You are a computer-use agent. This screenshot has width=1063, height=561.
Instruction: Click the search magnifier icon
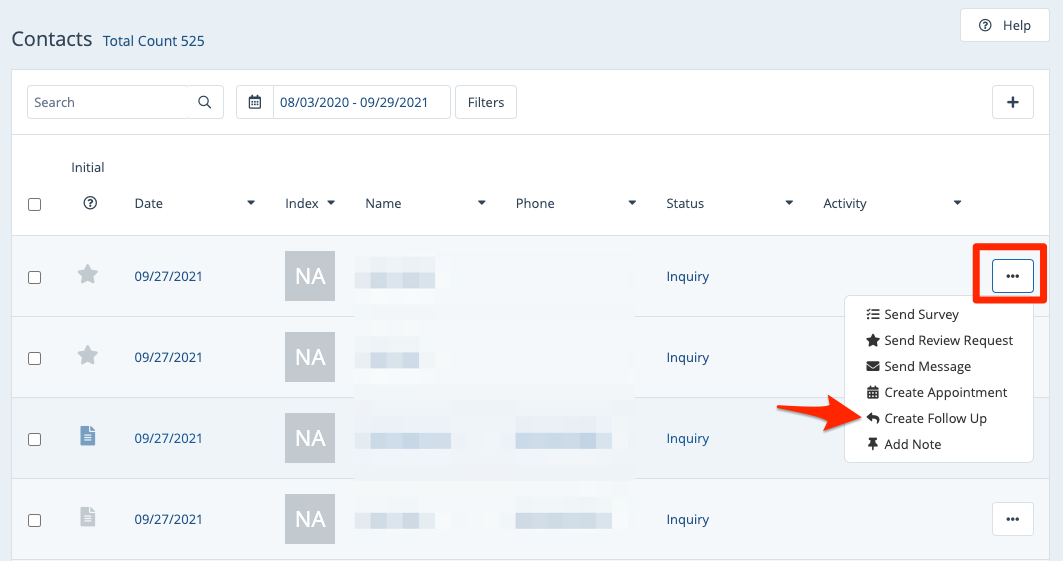pyautogui.click(x=205, y=102)
